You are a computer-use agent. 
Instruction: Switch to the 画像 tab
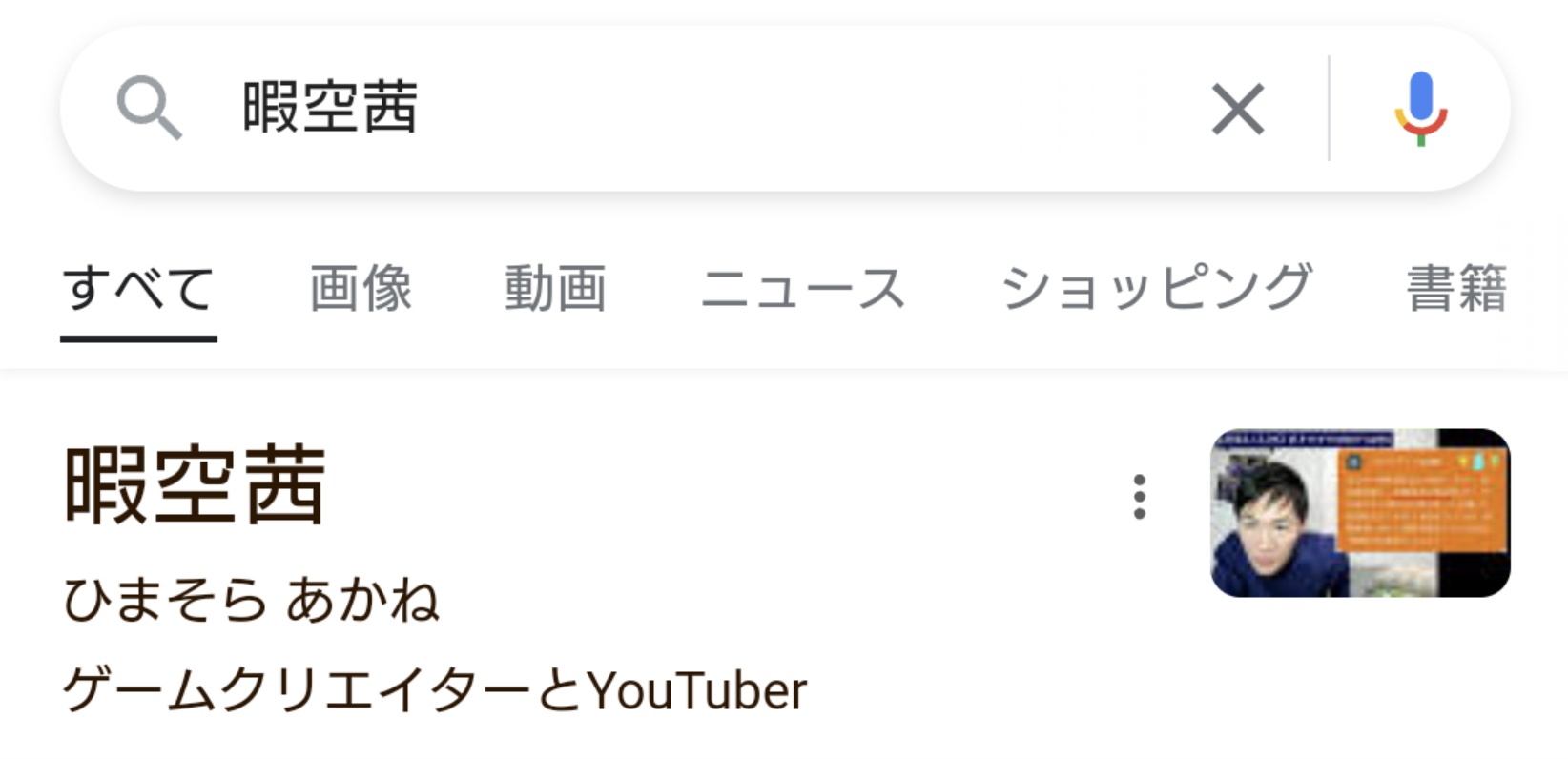point(361,288)
